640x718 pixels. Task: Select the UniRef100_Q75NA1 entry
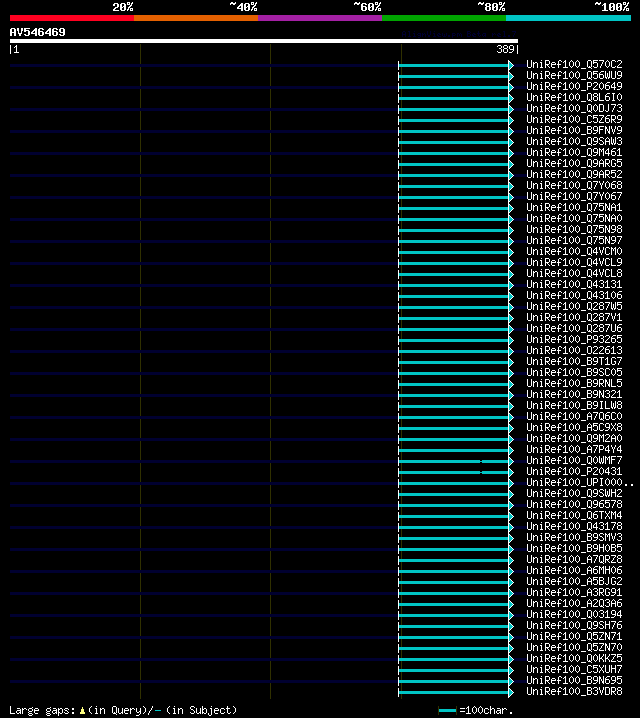tap(574, 207)
